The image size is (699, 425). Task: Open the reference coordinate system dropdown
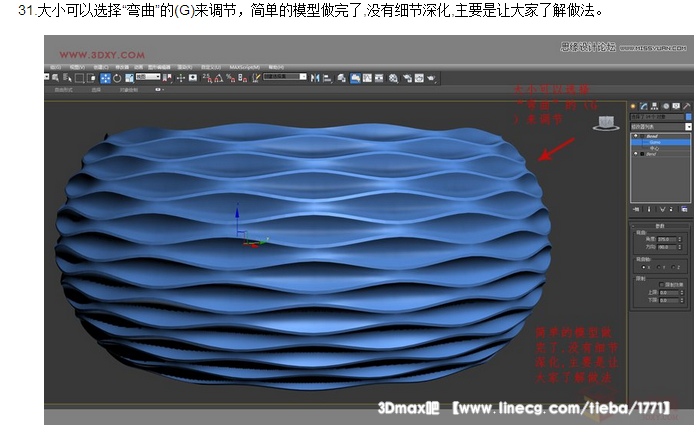pos(148,77)
